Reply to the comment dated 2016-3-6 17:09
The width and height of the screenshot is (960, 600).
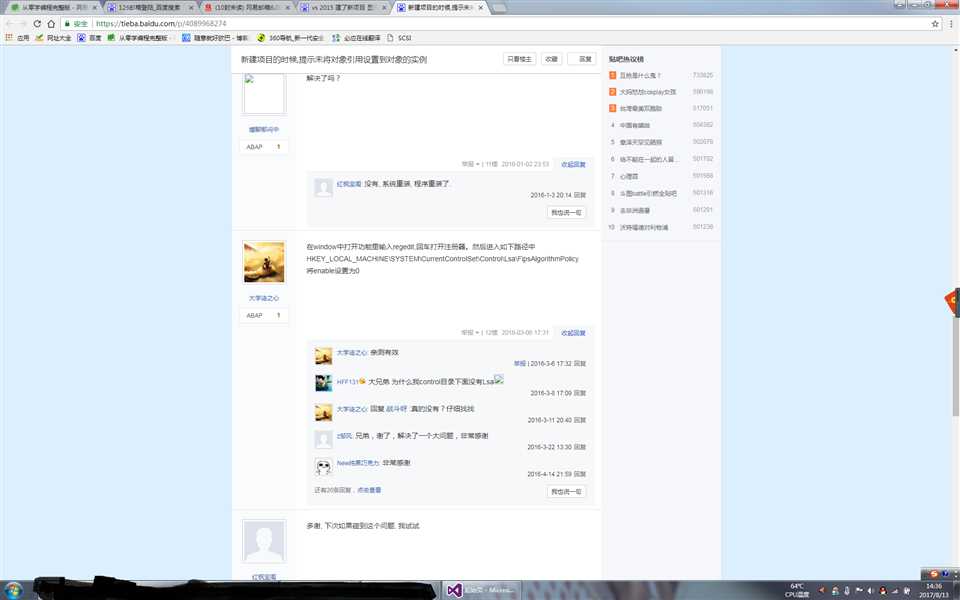point(579,393)
